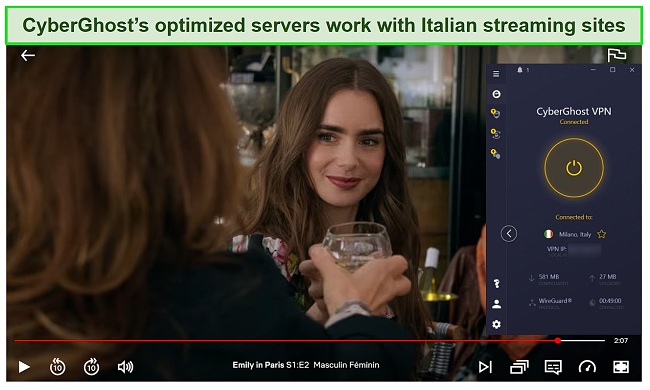Screen dimensions: 650x390
Task: Select the Milano, Italy server location
Action: click(x=575, y=234)
